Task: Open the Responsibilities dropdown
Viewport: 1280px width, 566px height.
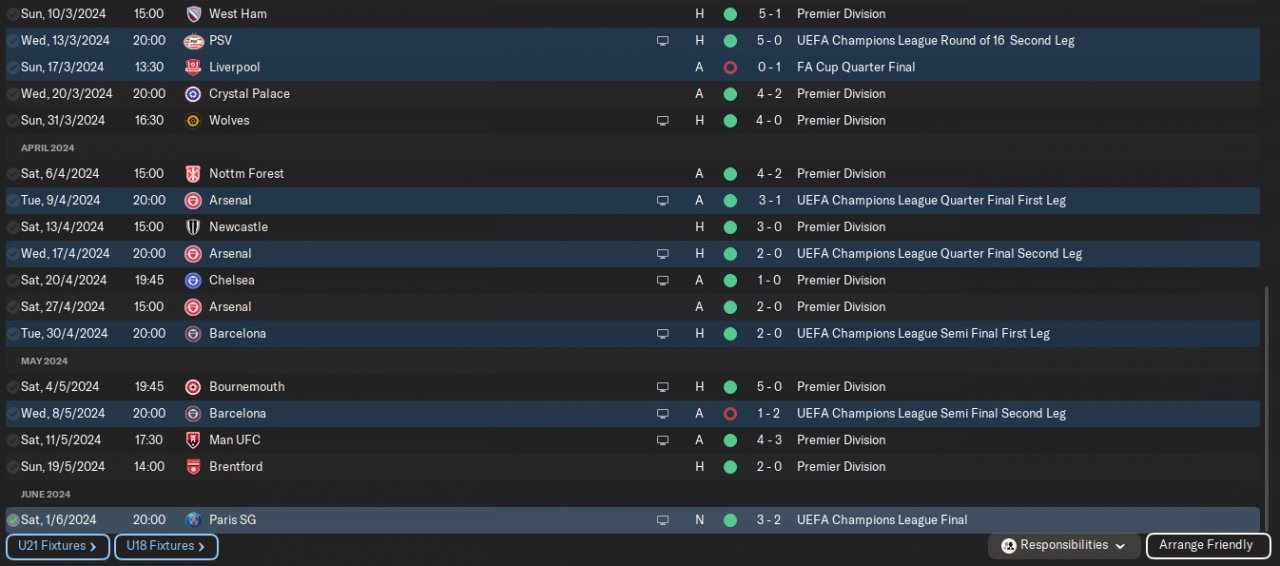Action: [1064, 546]
